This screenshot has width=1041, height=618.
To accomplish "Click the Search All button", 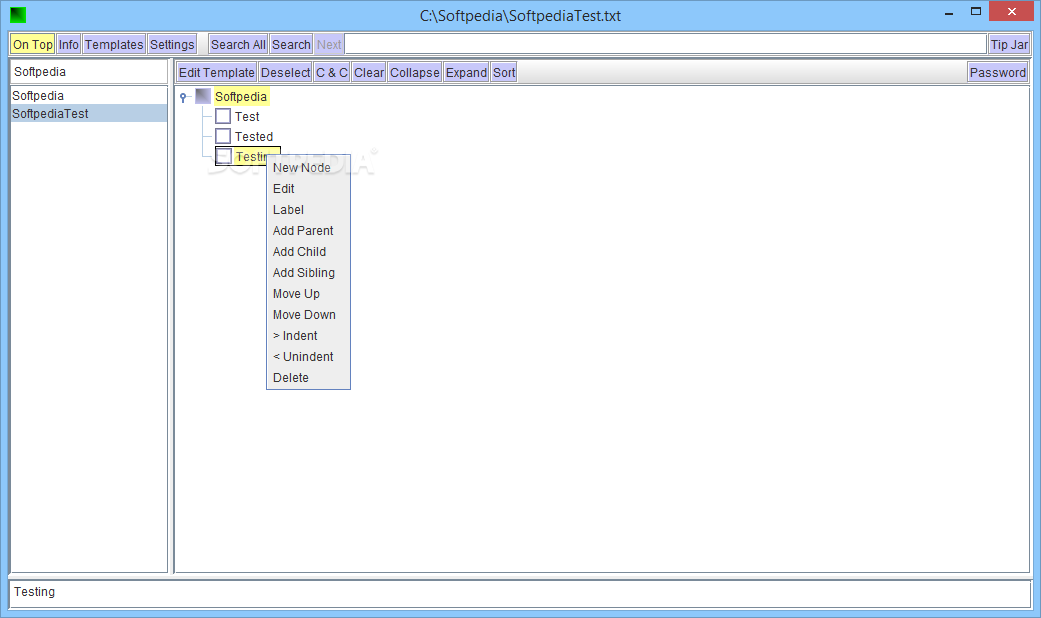I will point(238,44).
